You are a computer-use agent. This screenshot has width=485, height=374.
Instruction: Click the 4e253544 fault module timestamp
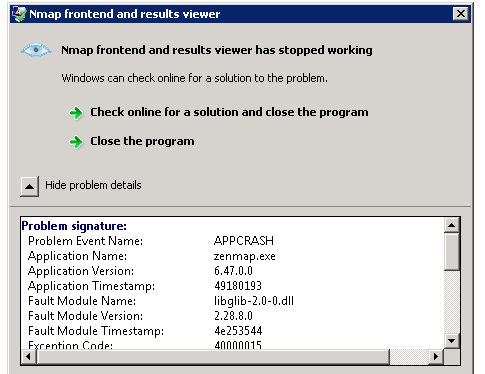coord(238,331)
